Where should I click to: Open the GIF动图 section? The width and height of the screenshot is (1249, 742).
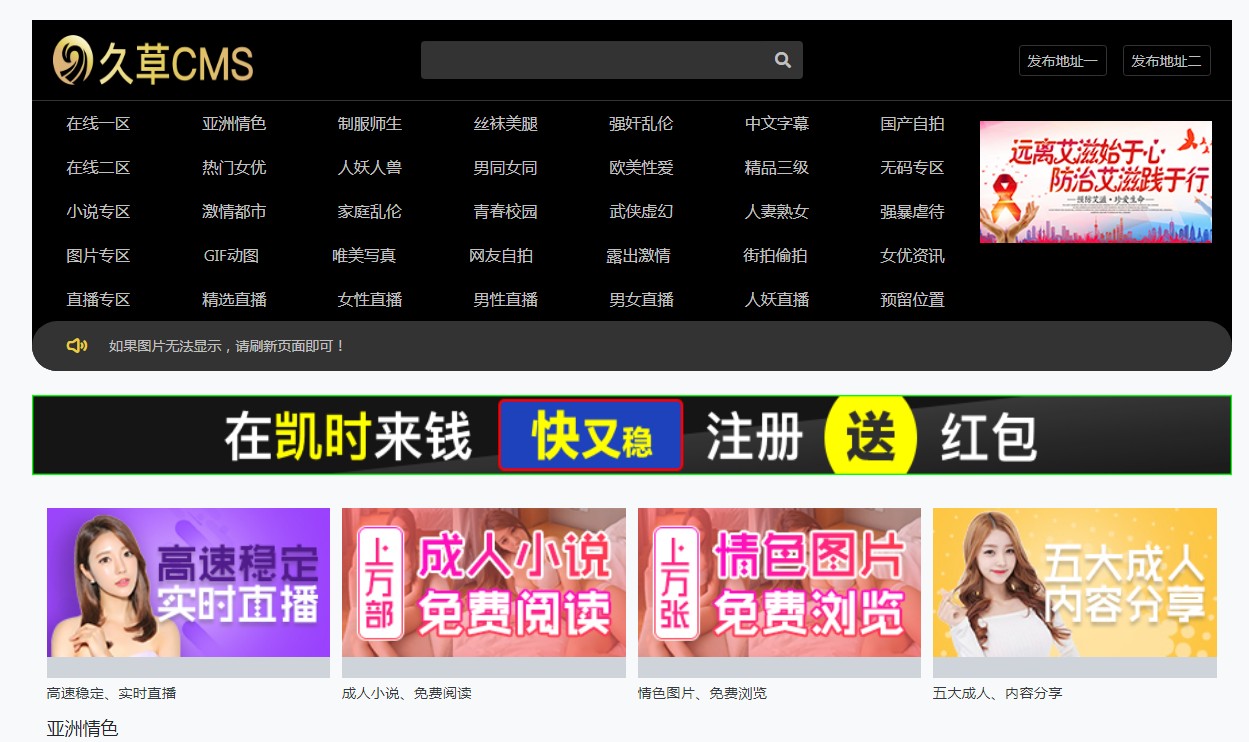[232, 255]
